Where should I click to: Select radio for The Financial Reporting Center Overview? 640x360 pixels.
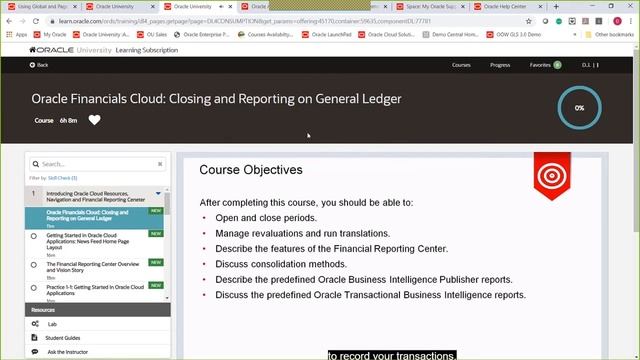point(34,265)
